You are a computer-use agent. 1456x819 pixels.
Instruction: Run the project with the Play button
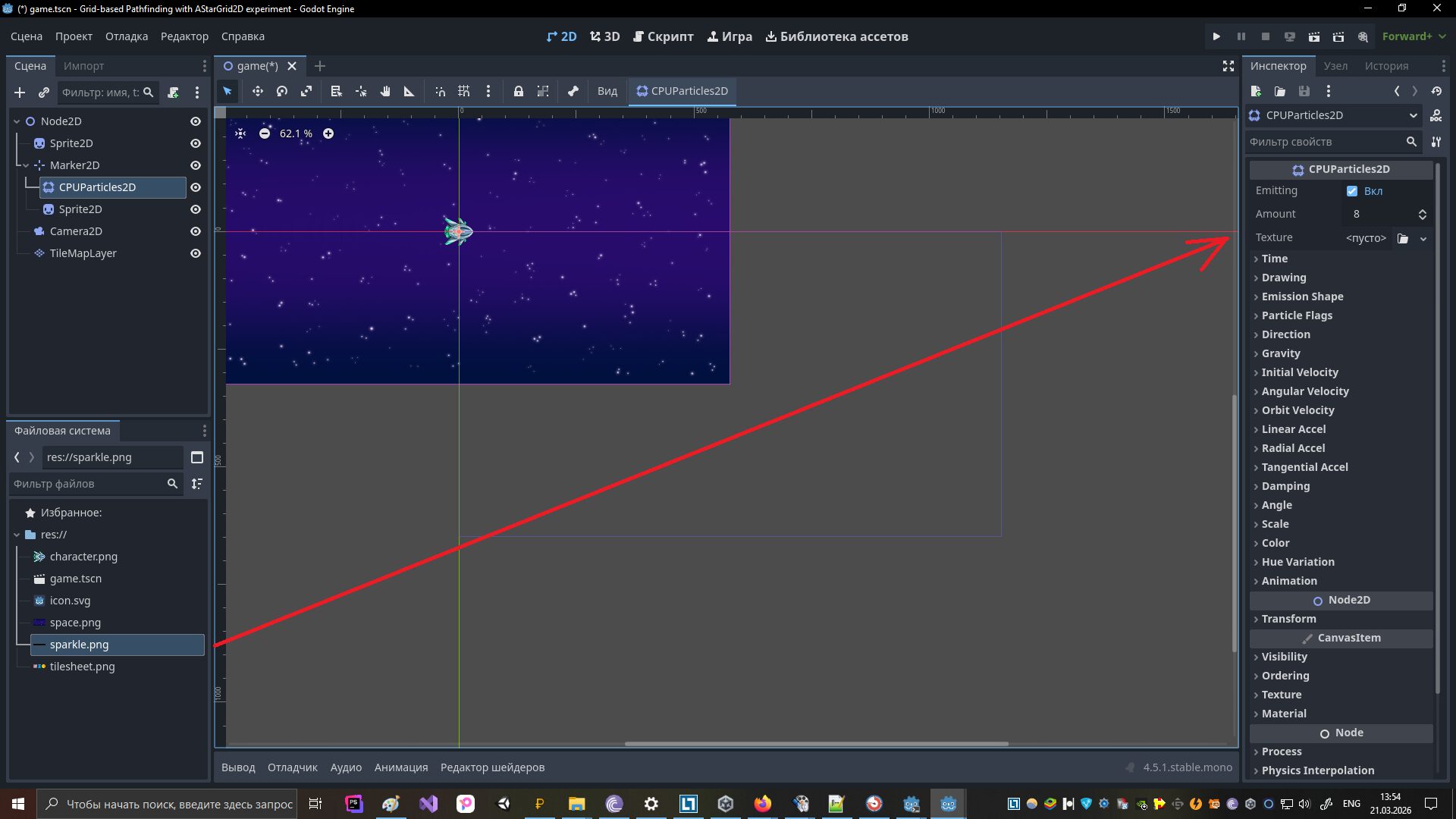pos(1216,36)
